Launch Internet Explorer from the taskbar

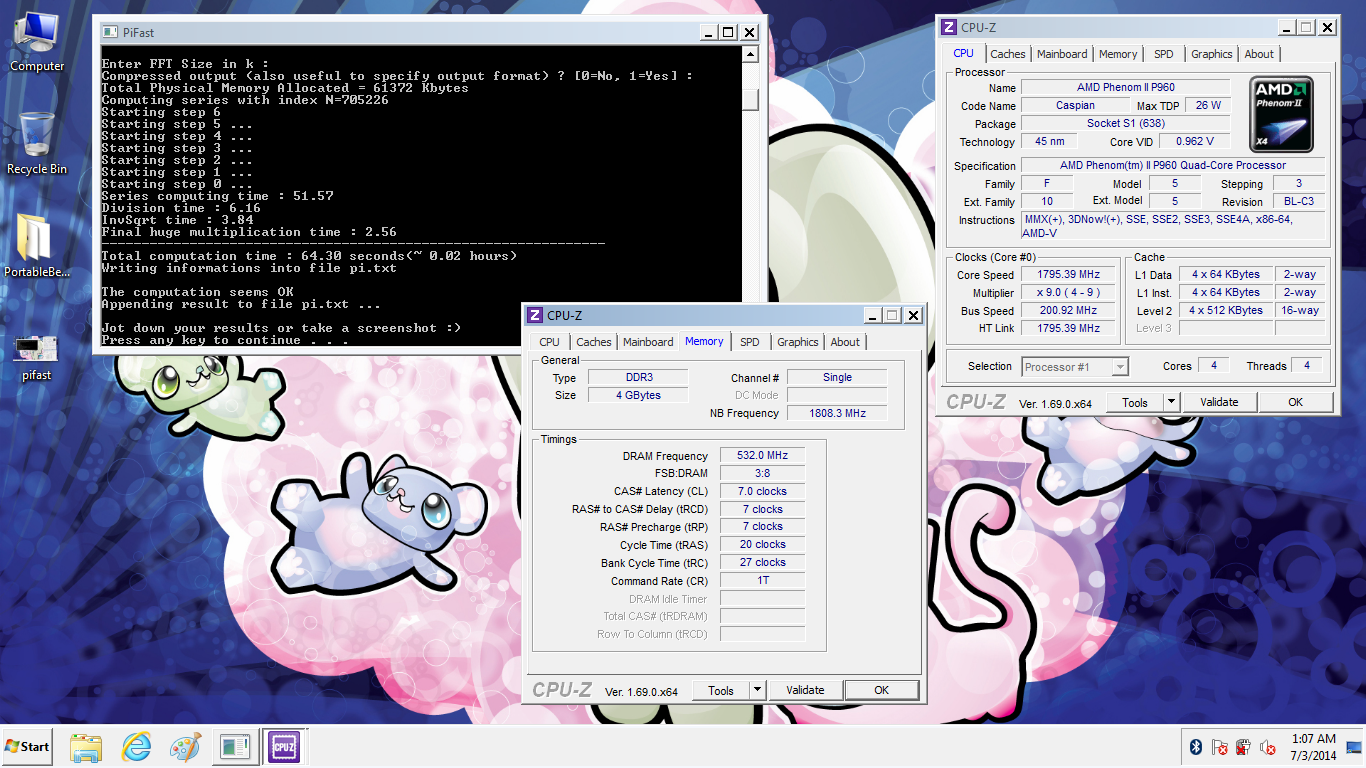[x=136, y=746]
